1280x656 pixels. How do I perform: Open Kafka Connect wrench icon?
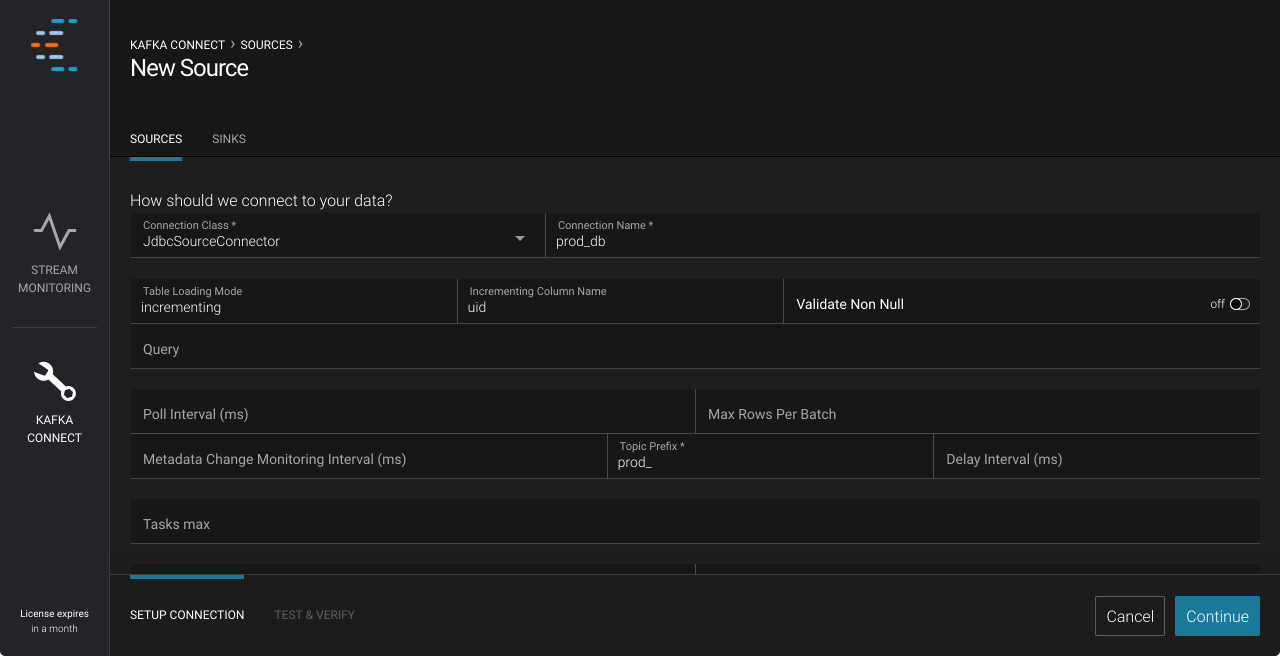point(54,381)
